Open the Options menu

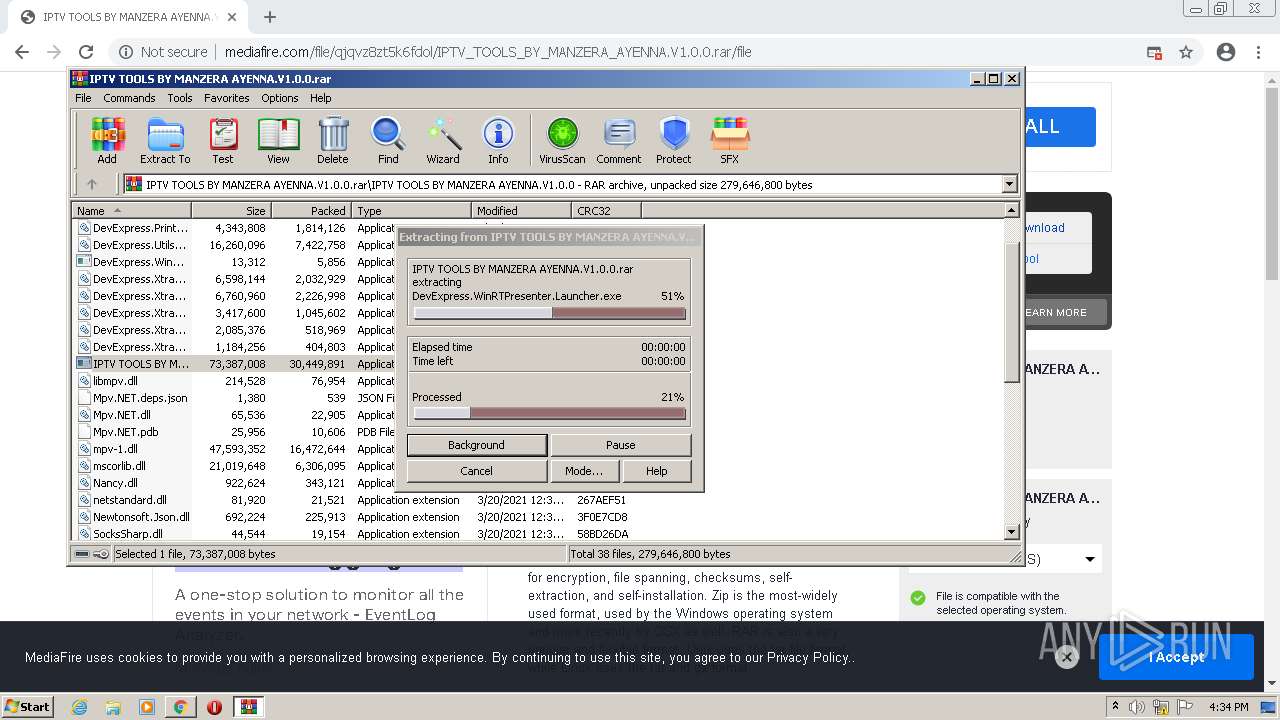[280, 98]
